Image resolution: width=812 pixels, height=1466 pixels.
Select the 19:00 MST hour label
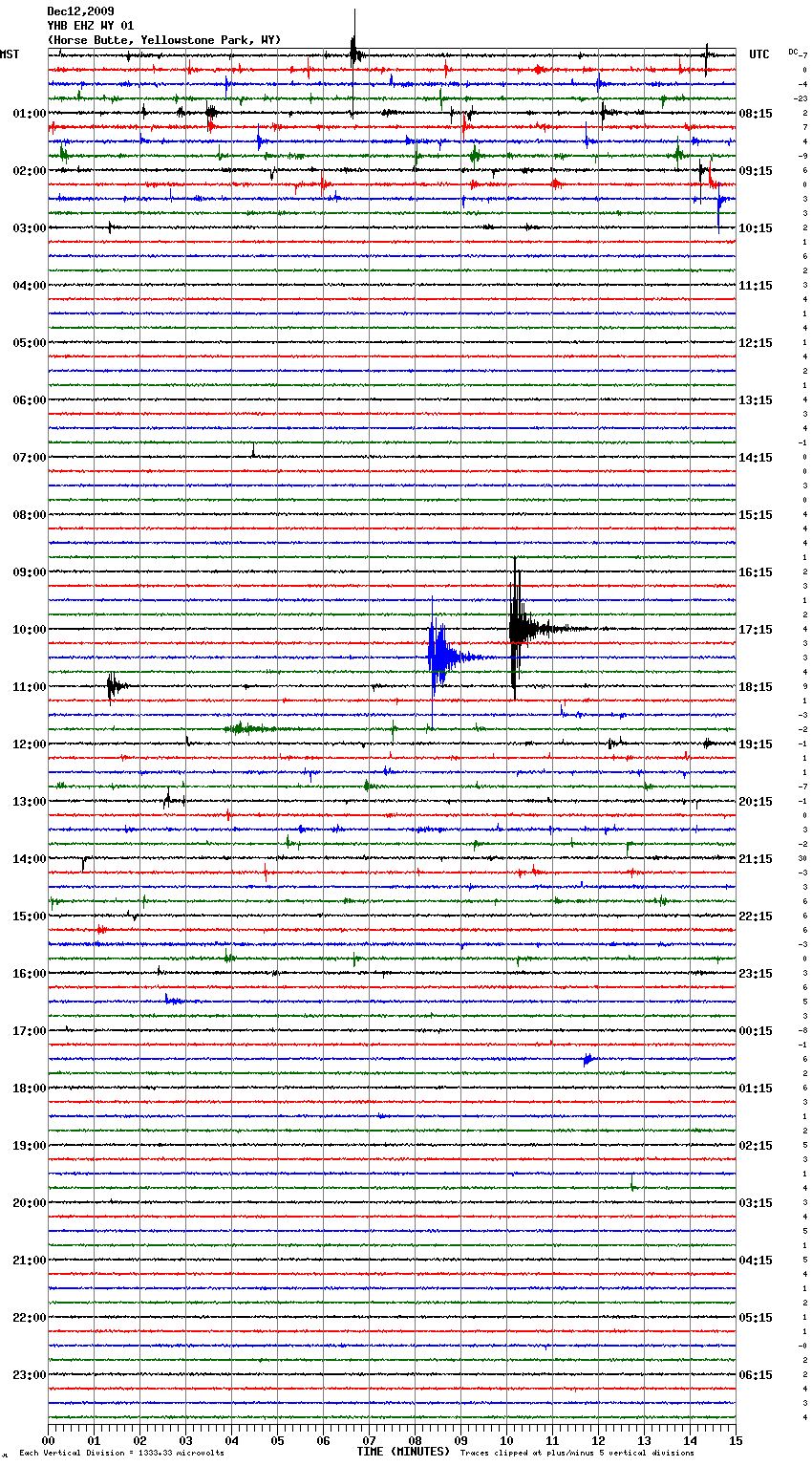(x=30, y=1146)
